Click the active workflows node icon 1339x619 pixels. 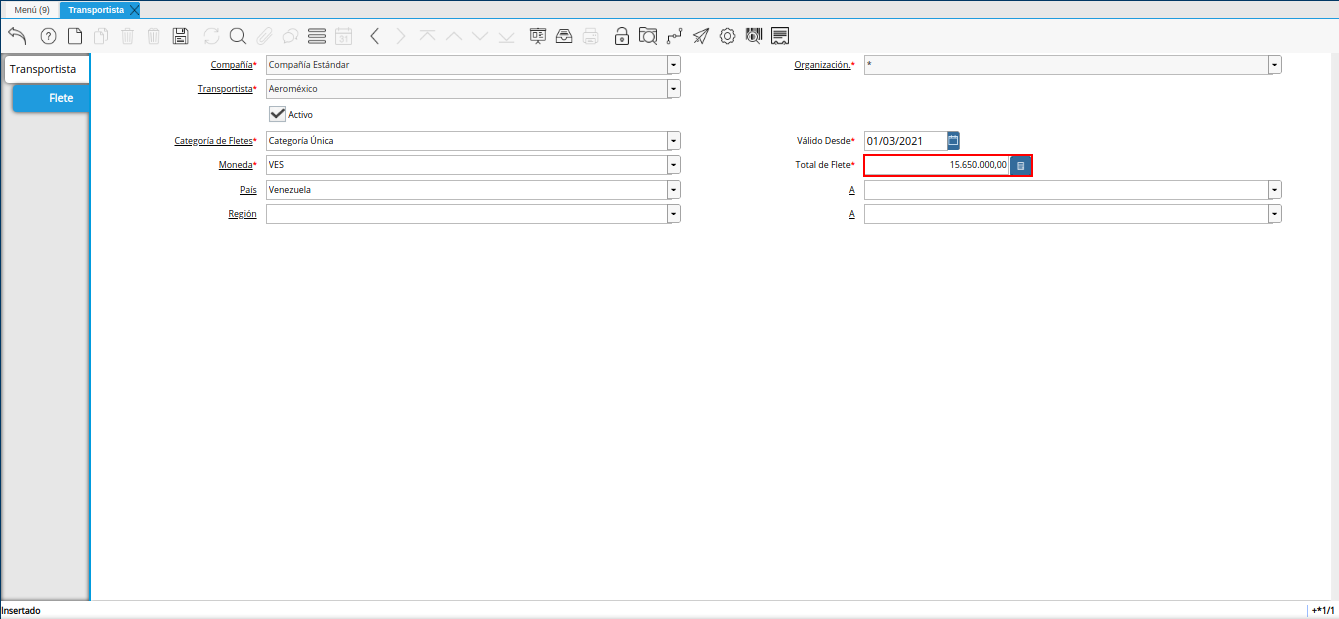click(675, 36)
